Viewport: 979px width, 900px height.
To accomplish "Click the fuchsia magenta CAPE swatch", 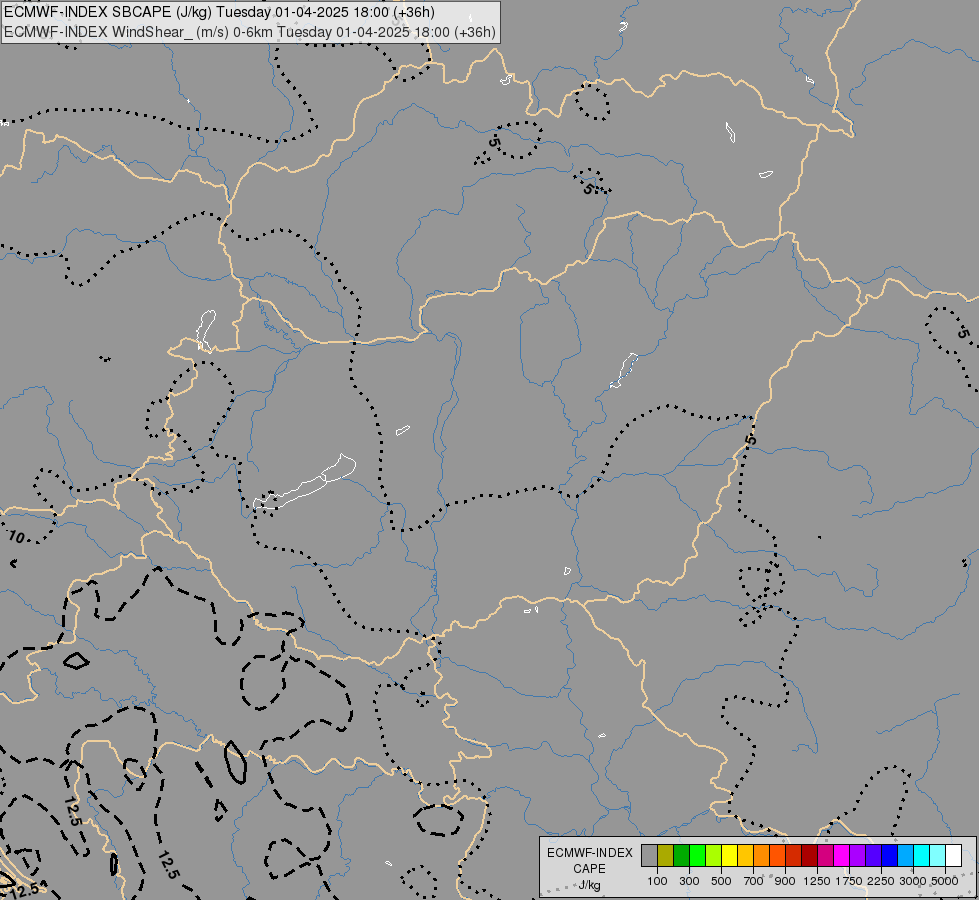I will pos(841,856).
